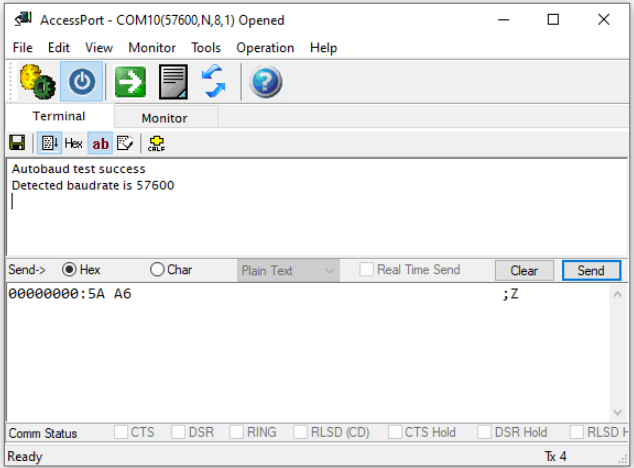
Task: Open help via blue question mark icon
Action: pos(265,82)
